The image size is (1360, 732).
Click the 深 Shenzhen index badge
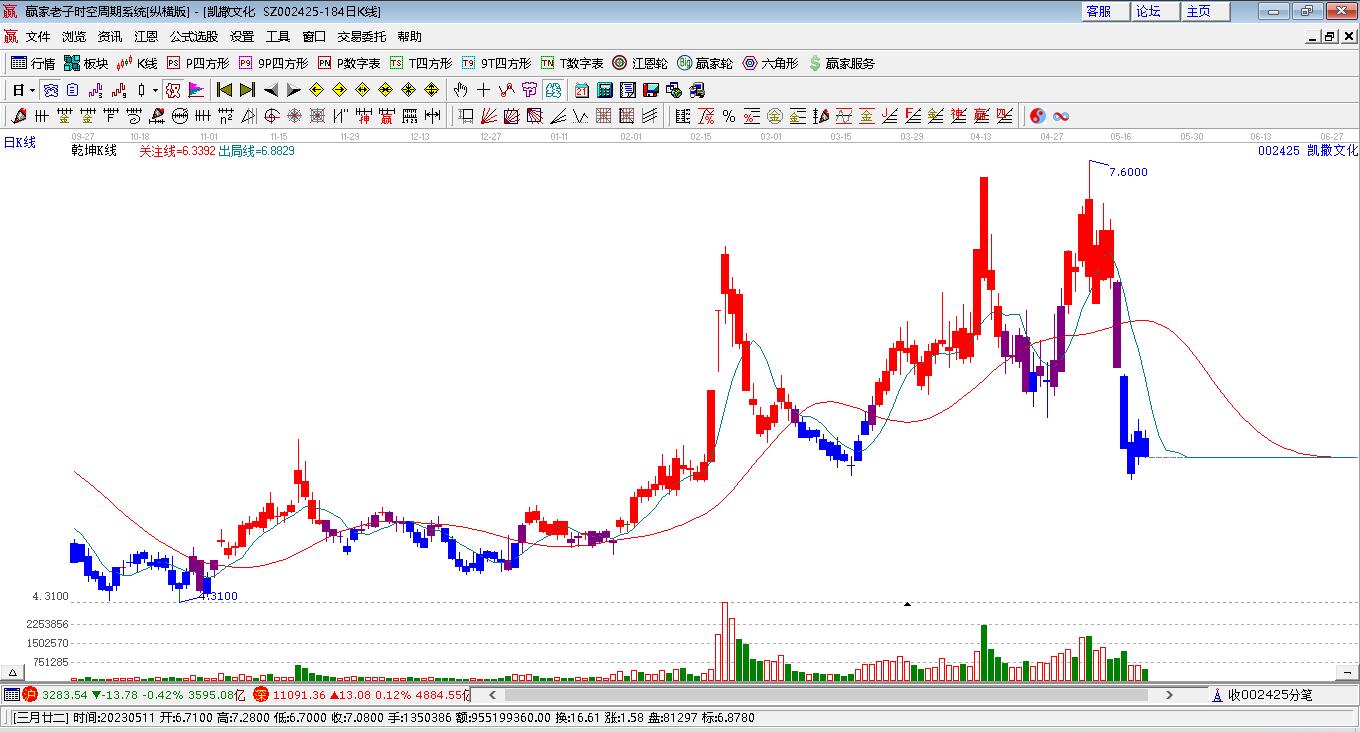click(x=260, y=694)
